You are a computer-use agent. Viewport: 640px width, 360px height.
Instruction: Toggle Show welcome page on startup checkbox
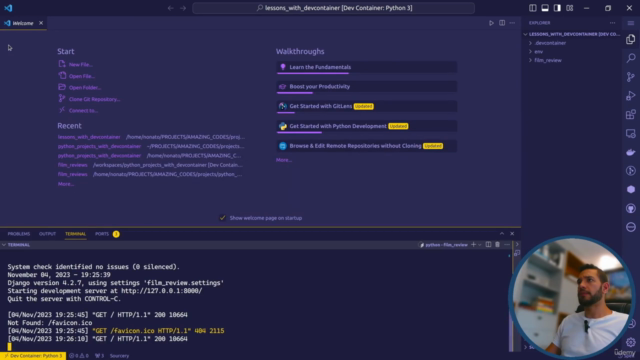[x=222, y=218]
